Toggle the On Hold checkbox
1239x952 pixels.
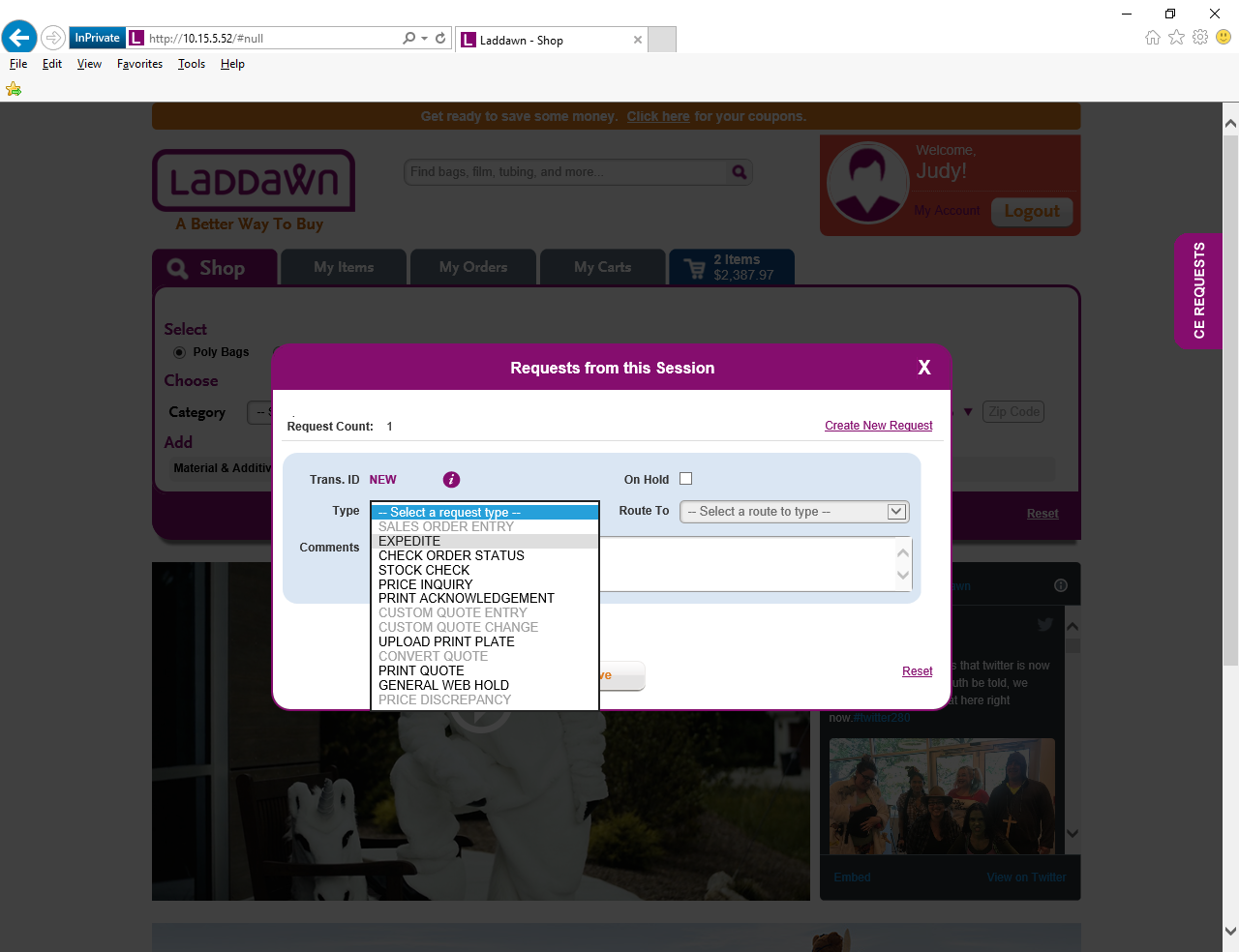click(686, 479)
